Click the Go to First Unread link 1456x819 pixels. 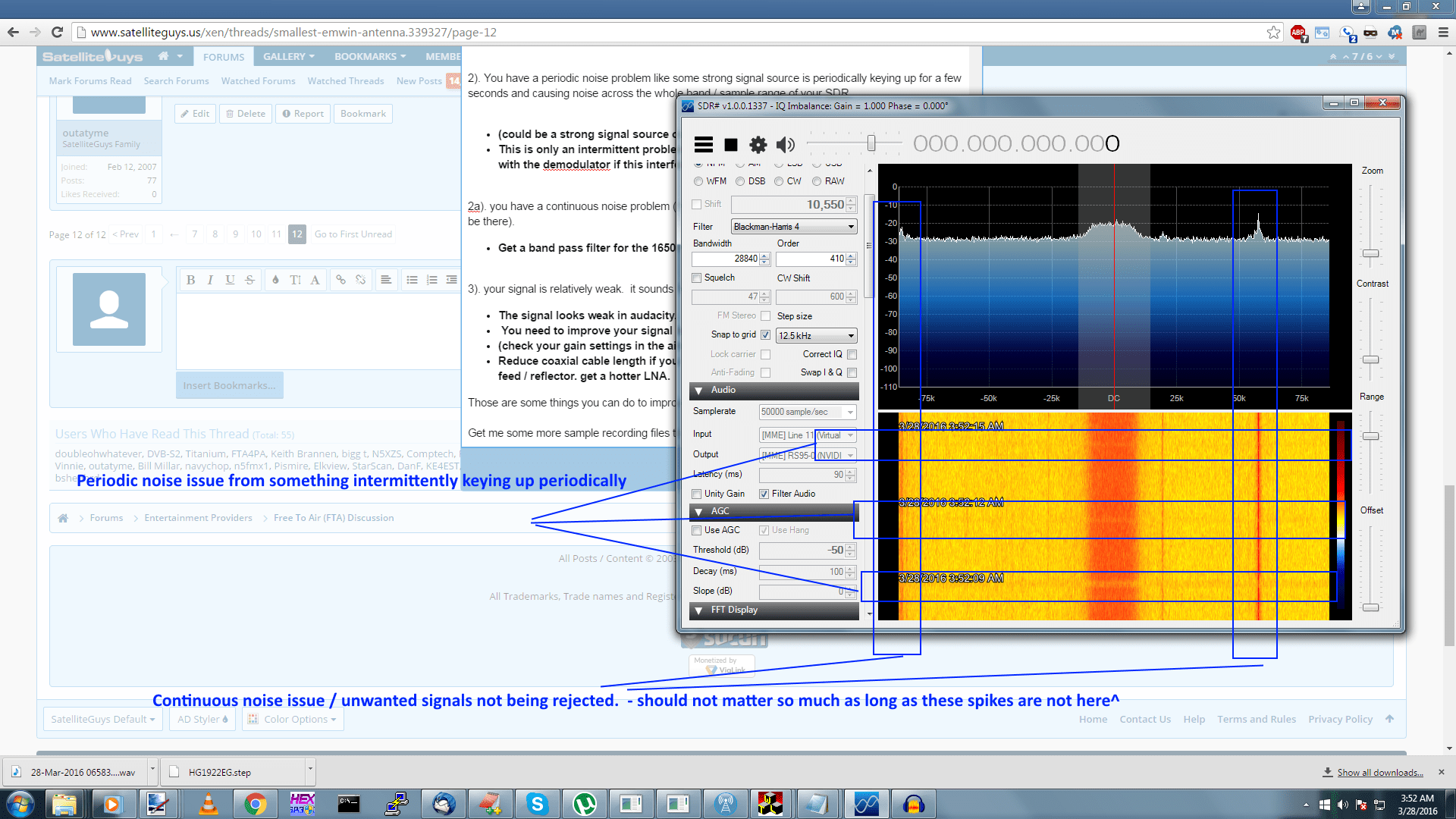pos(353,234)
